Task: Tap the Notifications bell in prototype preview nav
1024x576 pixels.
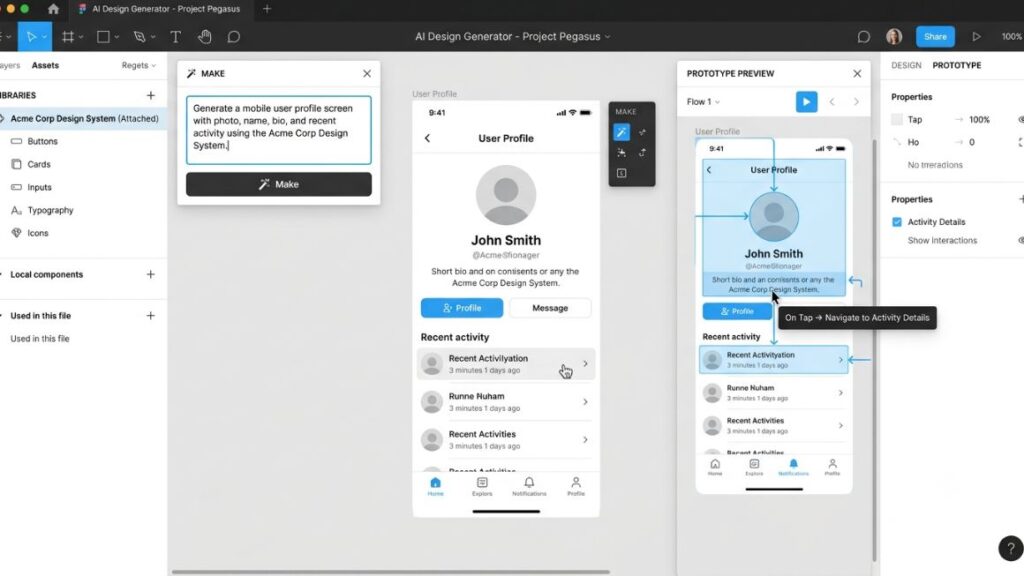Action: coord(793,467)
